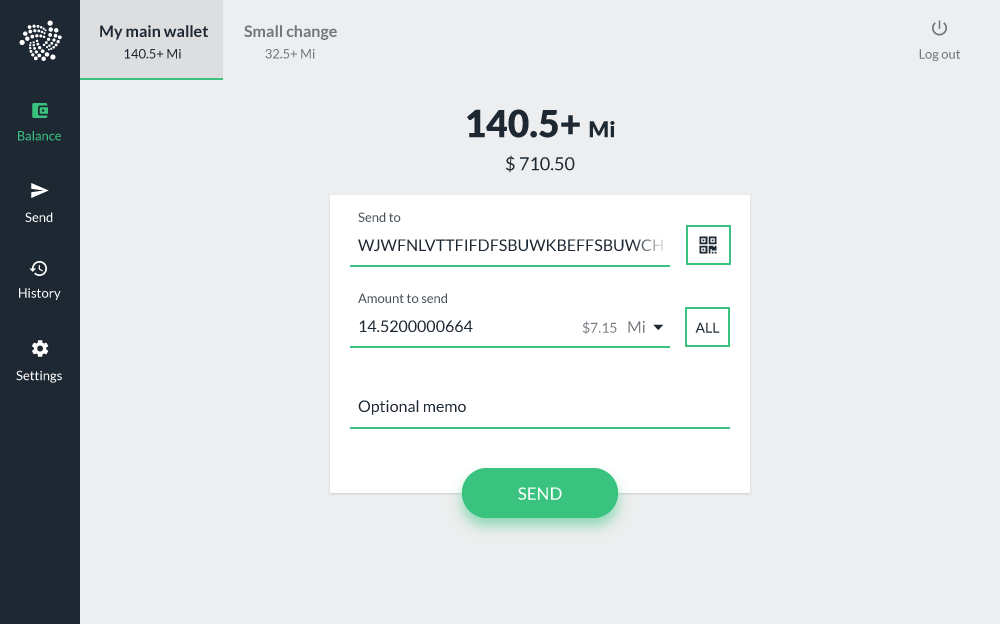Click the Log out power icon
Viewport: 1000px width, 624px height.
[x=939, y=28]
